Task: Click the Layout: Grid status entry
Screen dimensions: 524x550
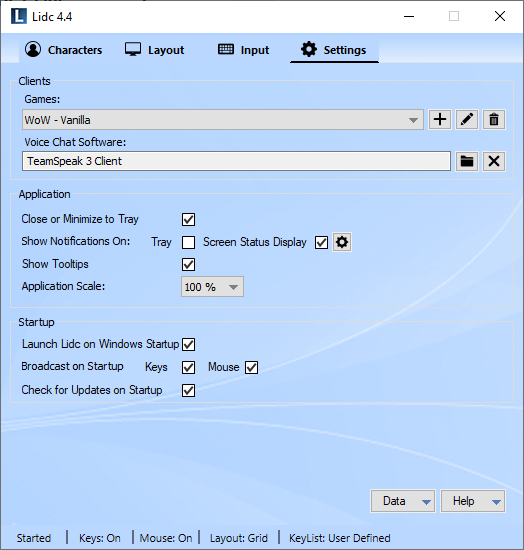Action: click(239, 538)
